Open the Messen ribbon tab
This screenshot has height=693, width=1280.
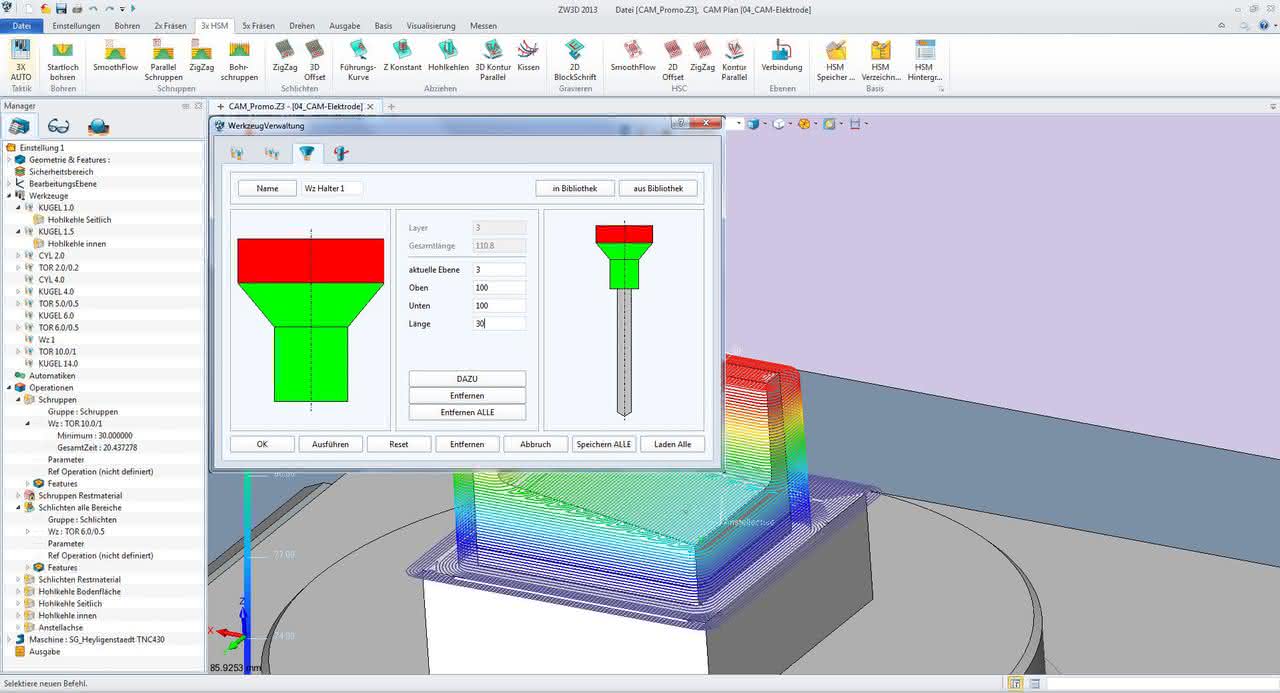click(x=483, y=26)
